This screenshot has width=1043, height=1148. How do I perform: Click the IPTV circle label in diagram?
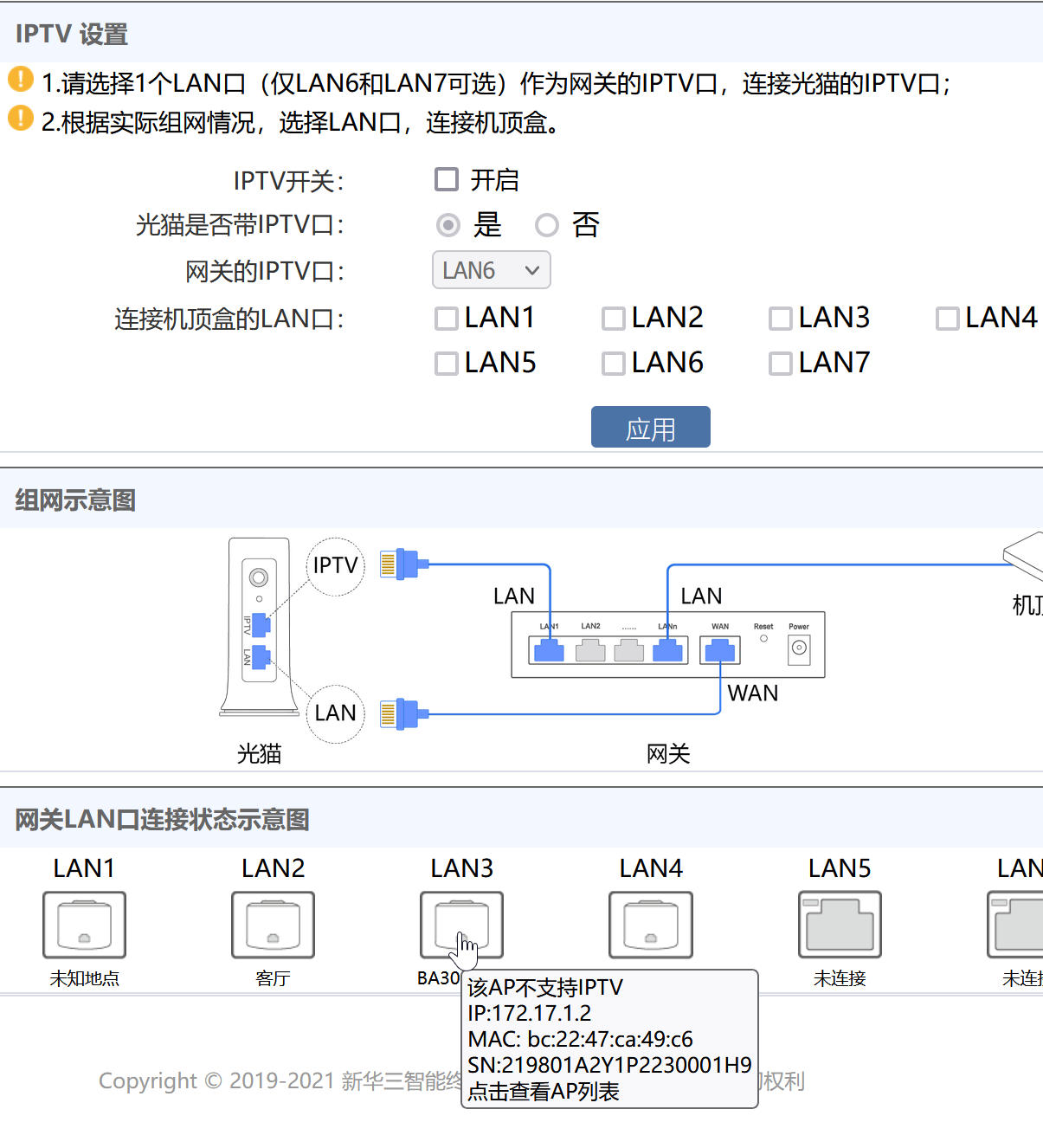[x=336, y=566]
